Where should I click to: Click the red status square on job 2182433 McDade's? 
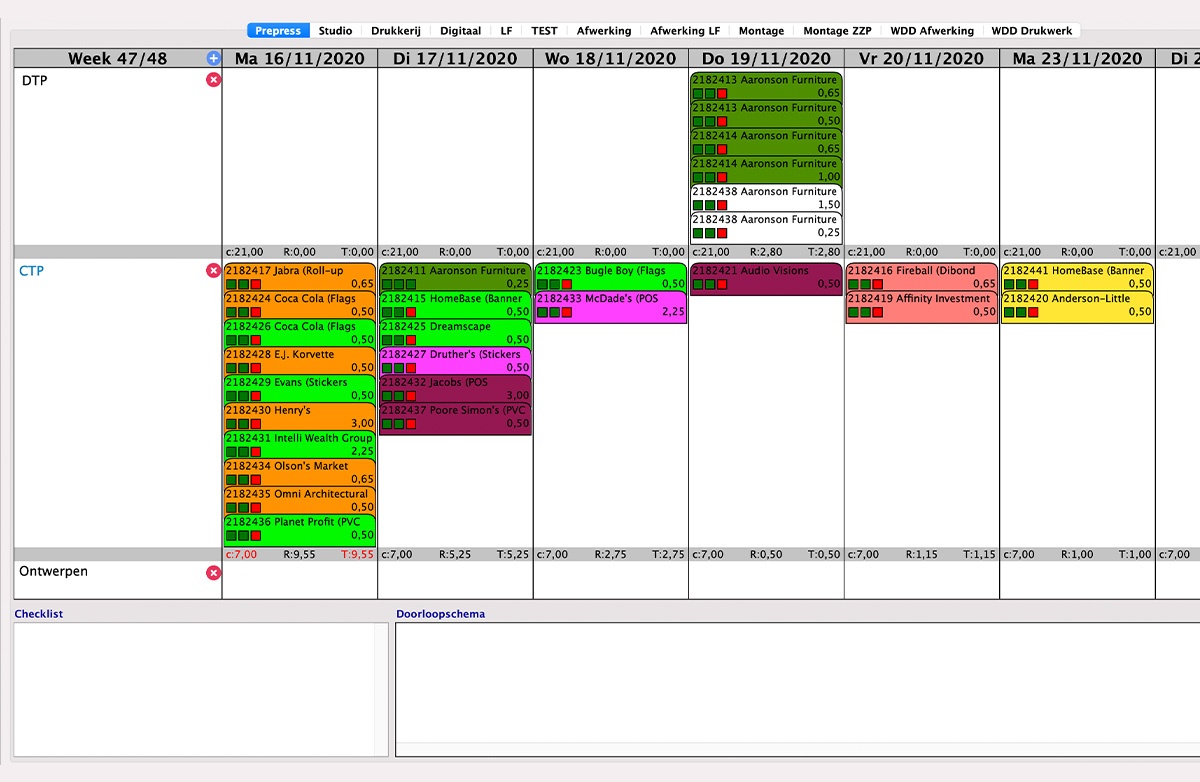point(566,312)
